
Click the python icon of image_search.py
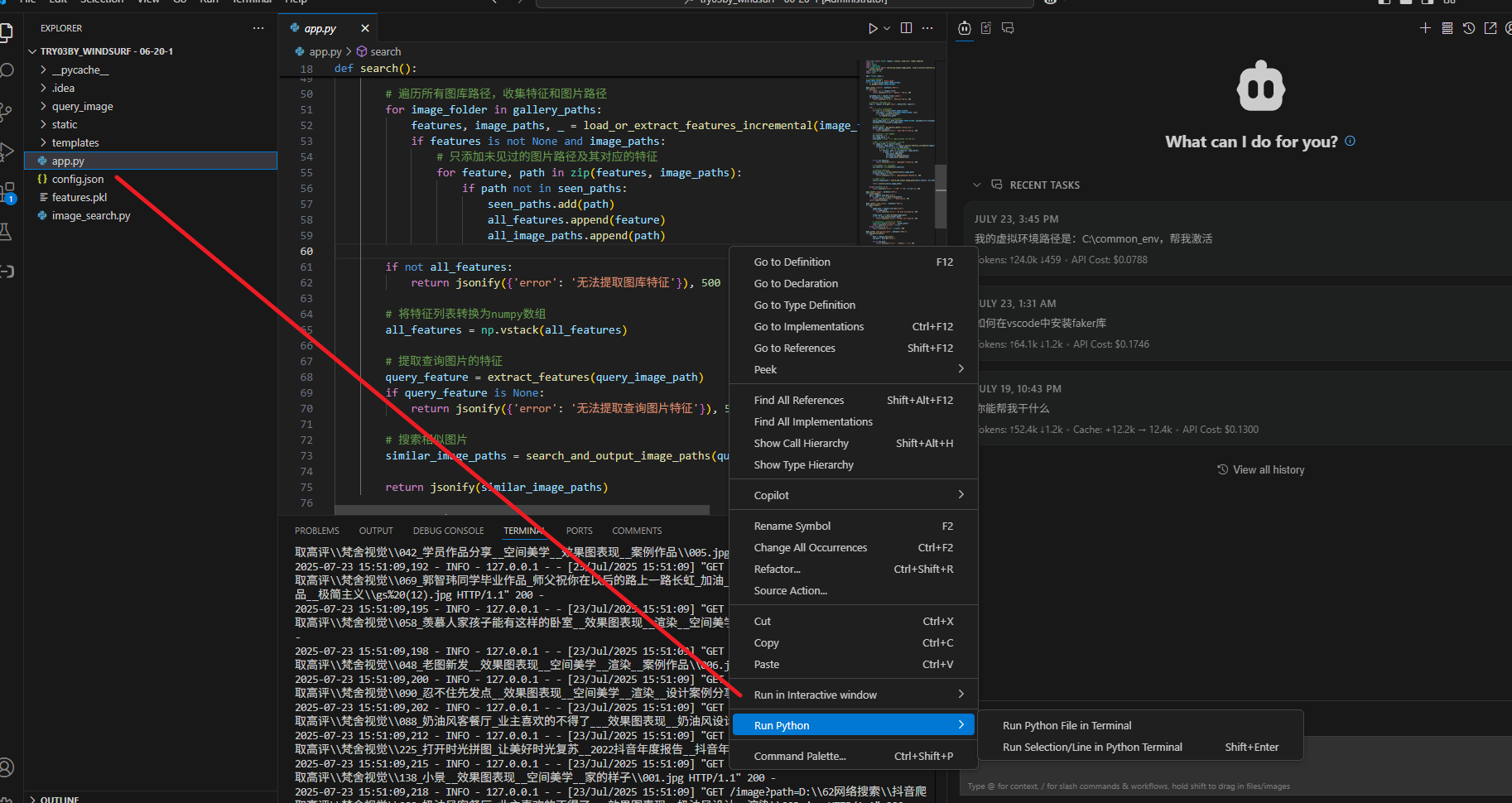(x=42, y=215)
